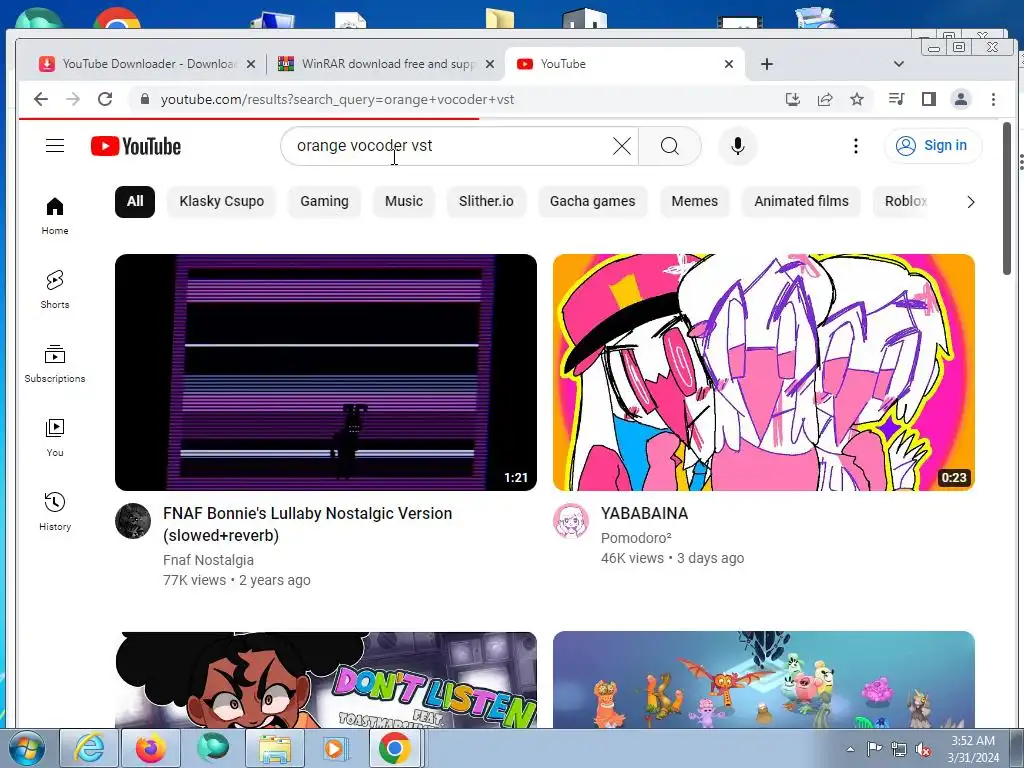Clear the search box with X icon
This screenshot has height=768, width=1024.
click(622, 146)
